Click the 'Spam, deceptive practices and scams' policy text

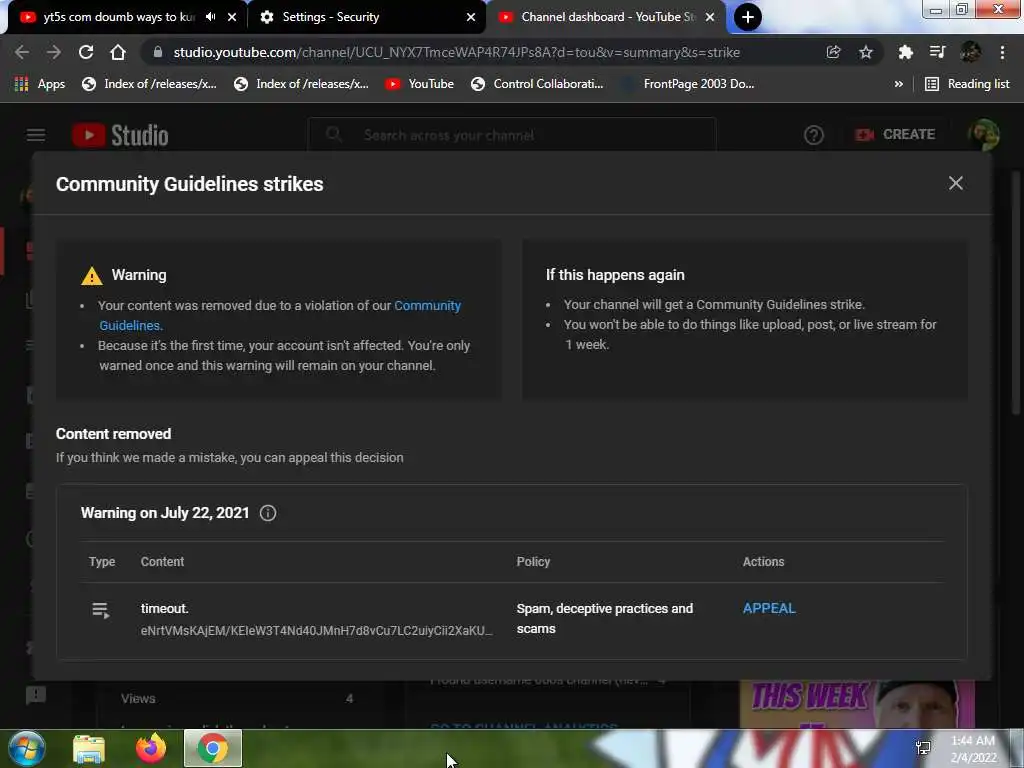(605, 618)
